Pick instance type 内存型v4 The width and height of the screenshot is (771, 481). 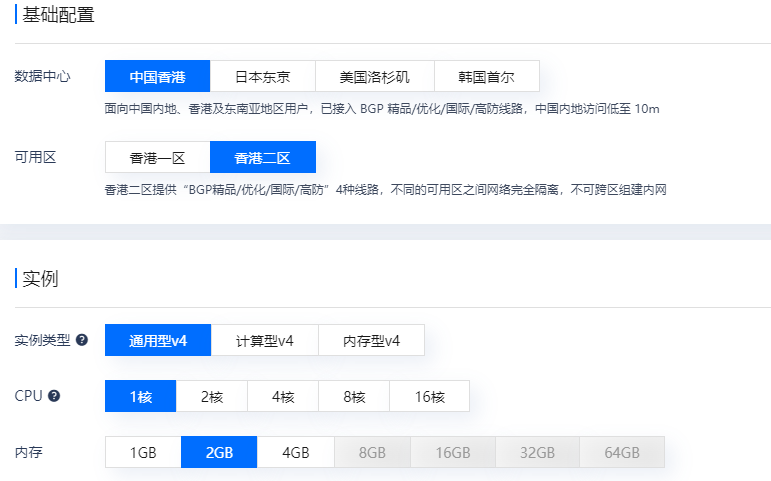(371, 340)
